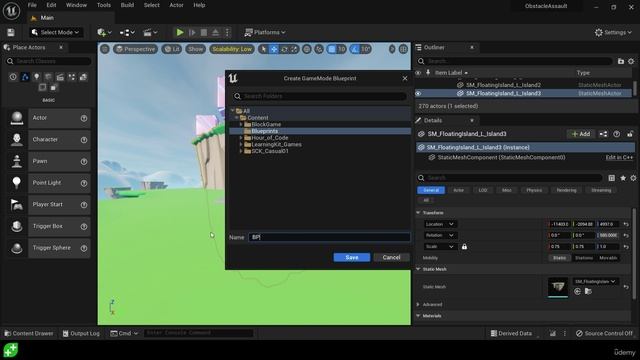
Task: Choose the translate move tool in viewport
Action: [274, 49]
